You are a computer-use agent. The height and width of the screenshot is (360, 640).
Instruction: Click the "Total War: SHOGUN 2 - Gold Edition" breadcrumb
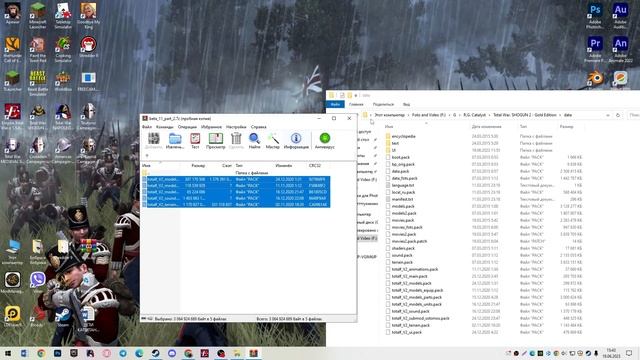click(x=524, y=115)
